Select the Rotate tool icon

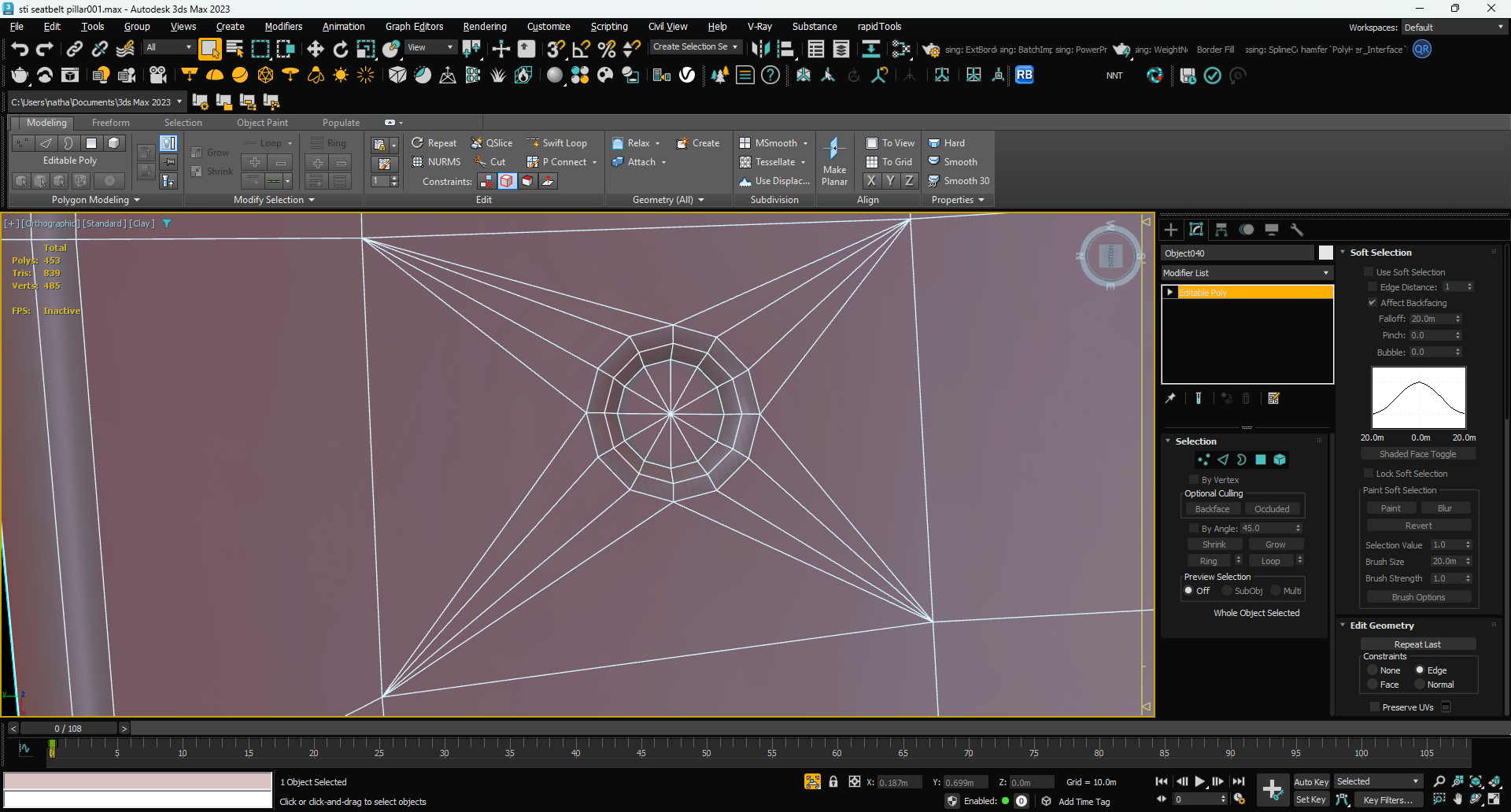click(x=340, y=50)
